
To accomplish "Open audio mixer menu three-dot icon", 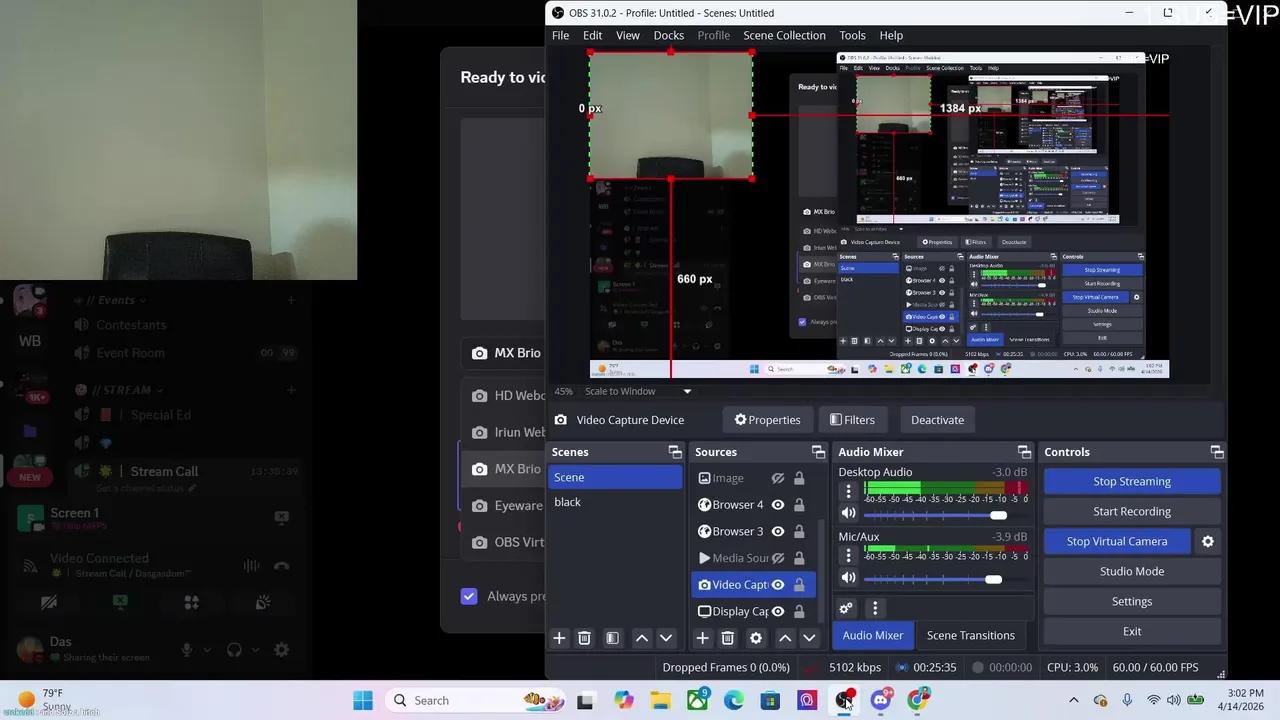I will coord(875,608).
